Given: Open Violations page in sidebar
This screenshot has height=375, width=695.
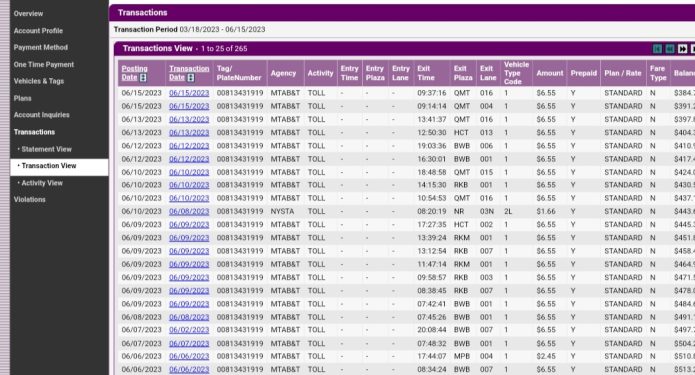Looking at the screenshot, I should [x=30, y=200].
